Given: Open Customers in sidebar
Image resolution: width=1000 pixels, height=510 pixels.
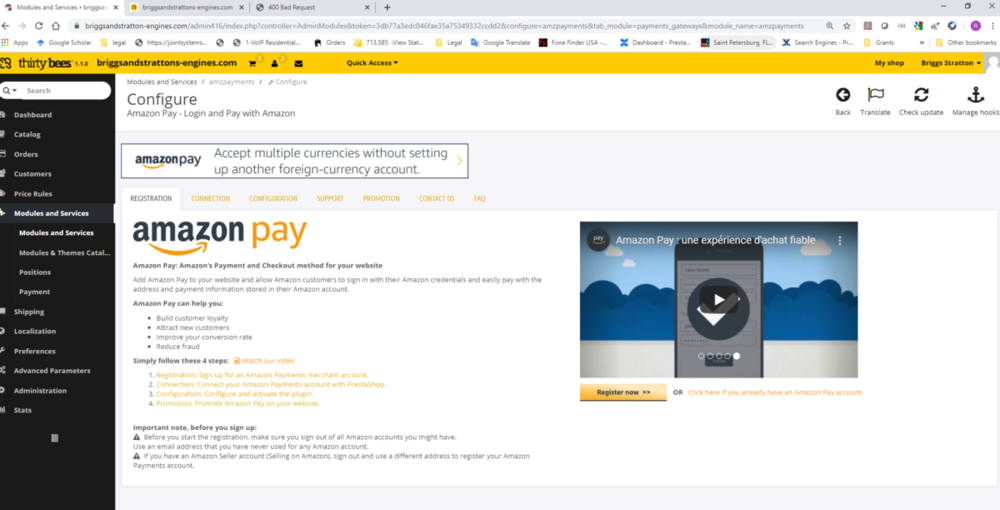Looking at the screenshot, I should point(33,174).
